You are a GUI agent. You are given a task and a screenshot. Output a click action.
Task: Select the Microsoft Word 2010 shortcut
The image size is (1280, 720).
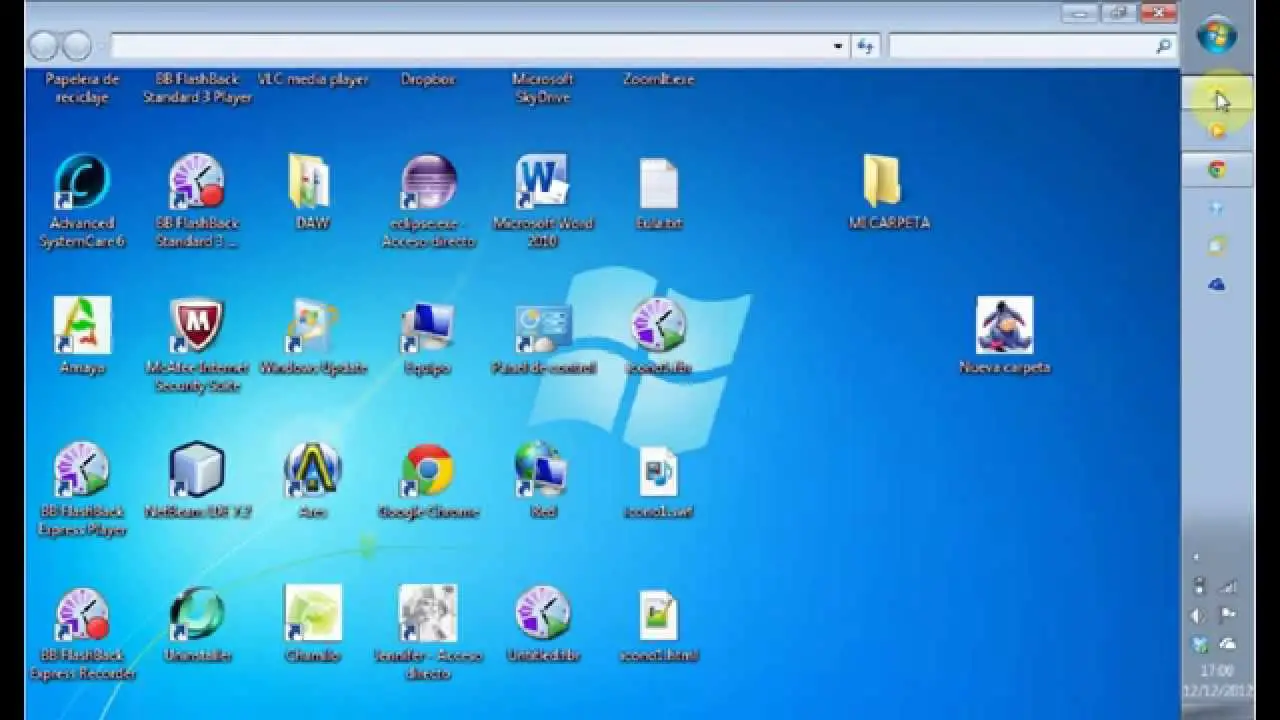[x=542, y=183]
